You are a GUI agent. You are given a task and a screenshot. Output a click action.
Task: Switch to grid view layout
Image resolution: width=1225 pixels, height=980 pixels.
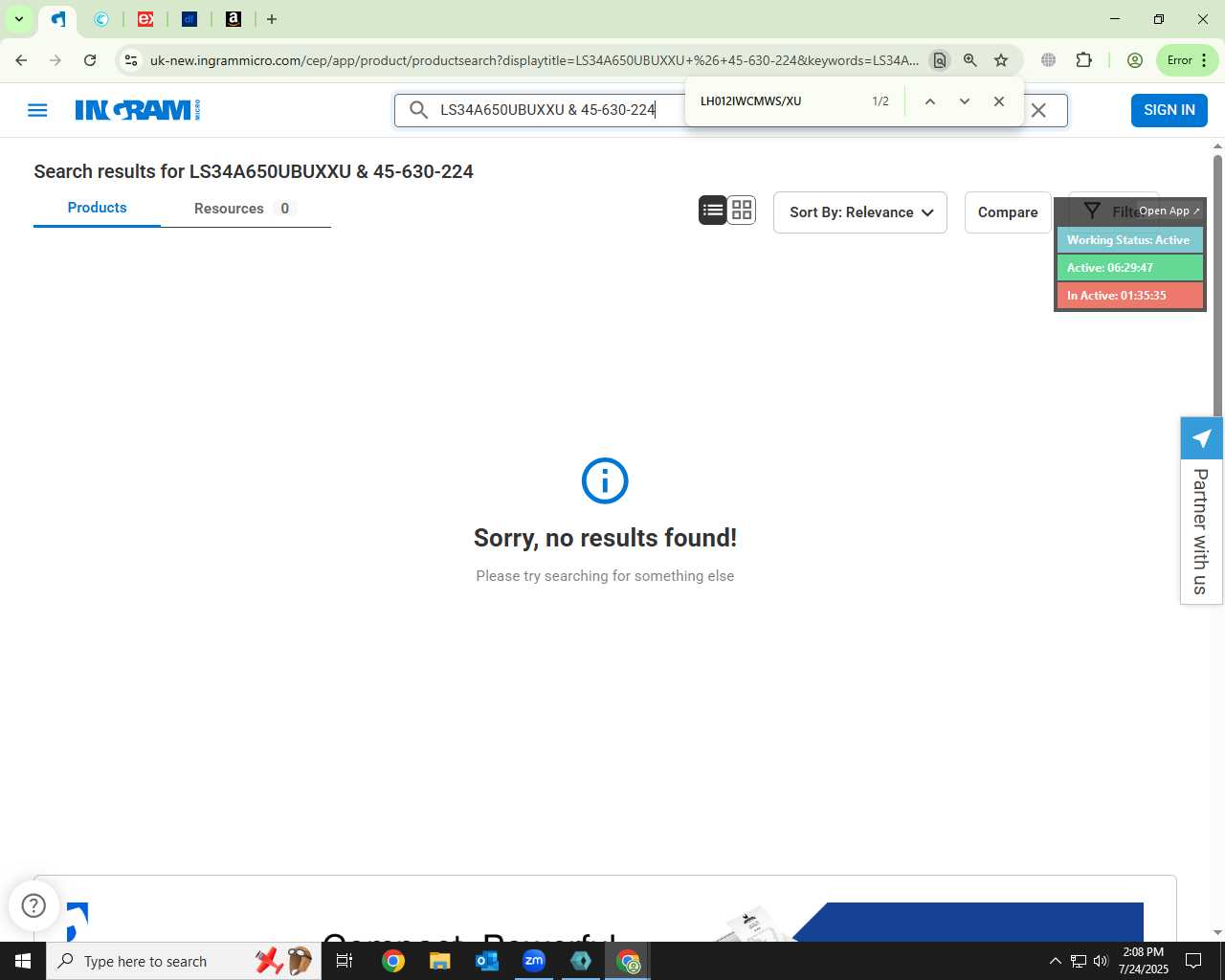click(x=742, y=211)
